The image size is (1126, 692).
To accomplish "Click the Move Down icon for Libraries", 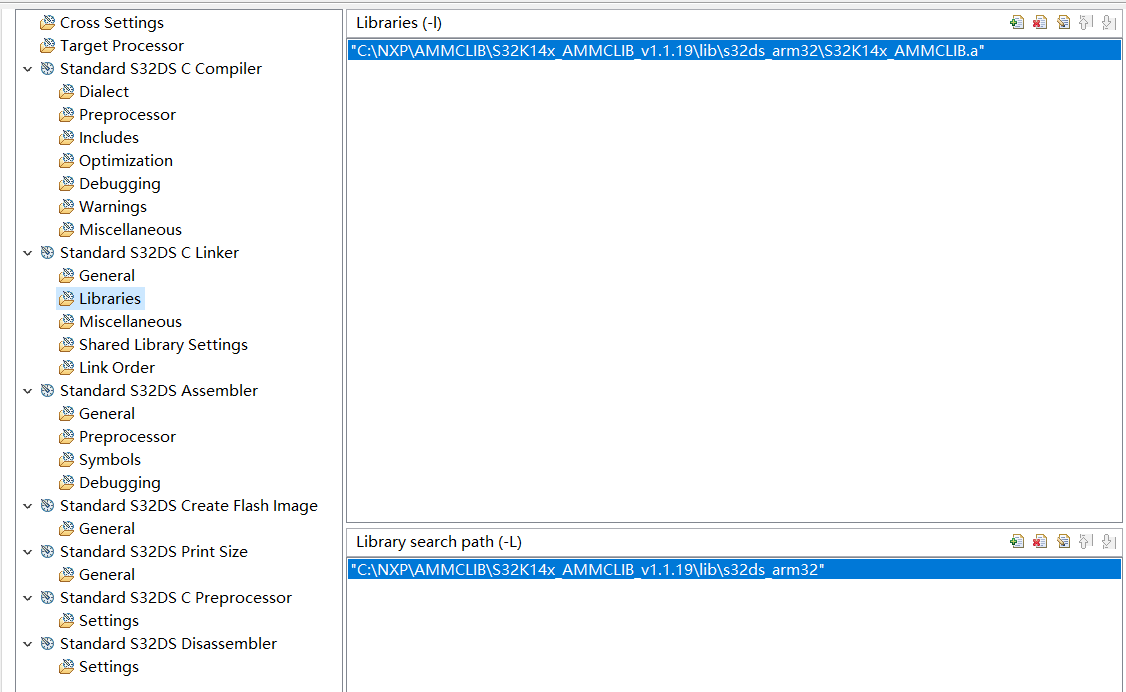I will (1108, 22).
